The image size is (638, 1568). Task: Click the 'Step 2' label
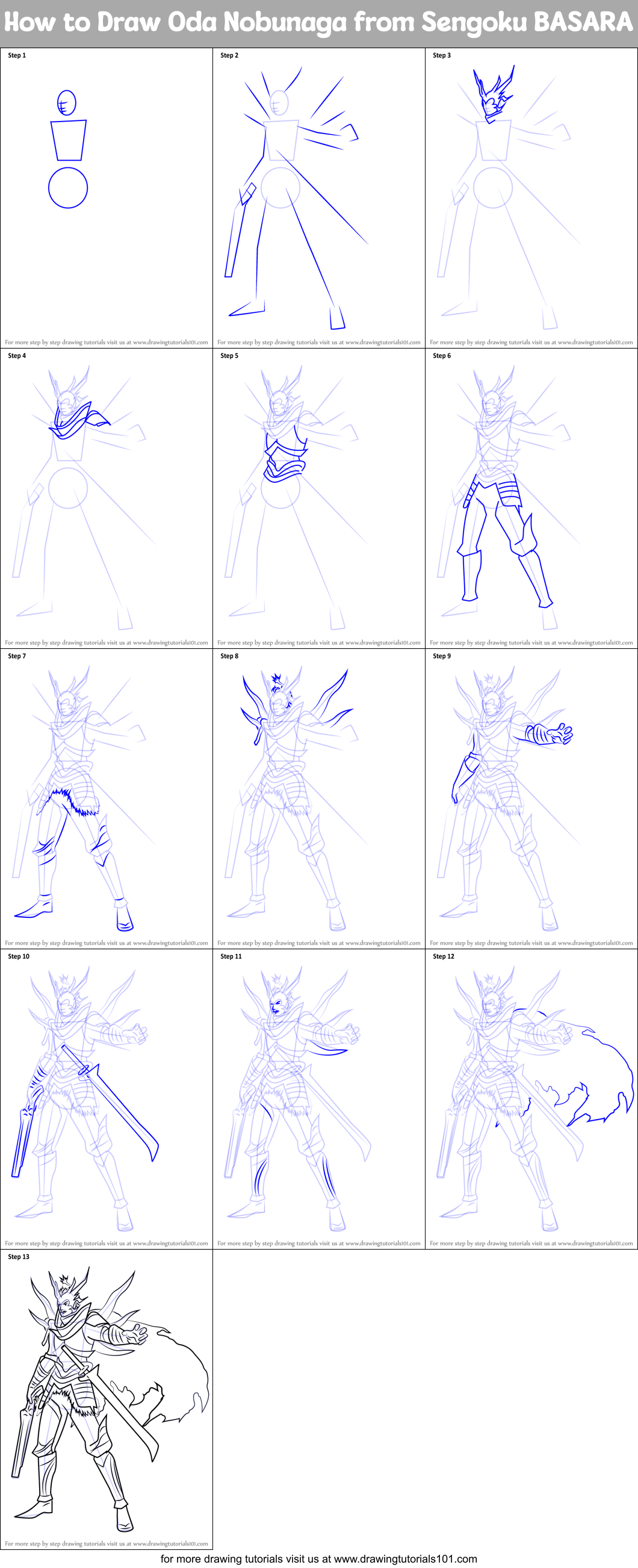click(x=229, y=55)
